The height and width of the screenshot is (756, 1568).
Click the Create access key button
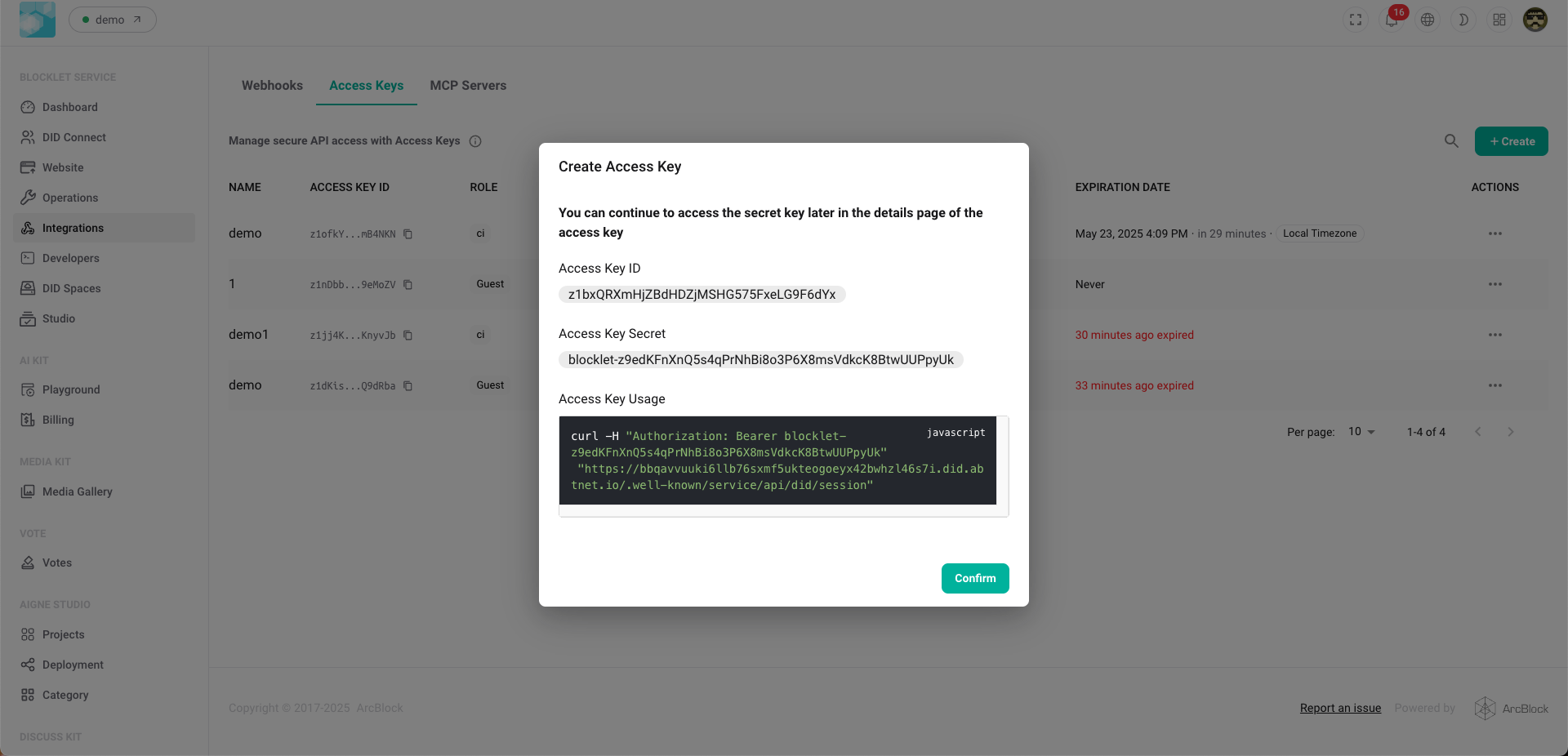pos(1511,141)
